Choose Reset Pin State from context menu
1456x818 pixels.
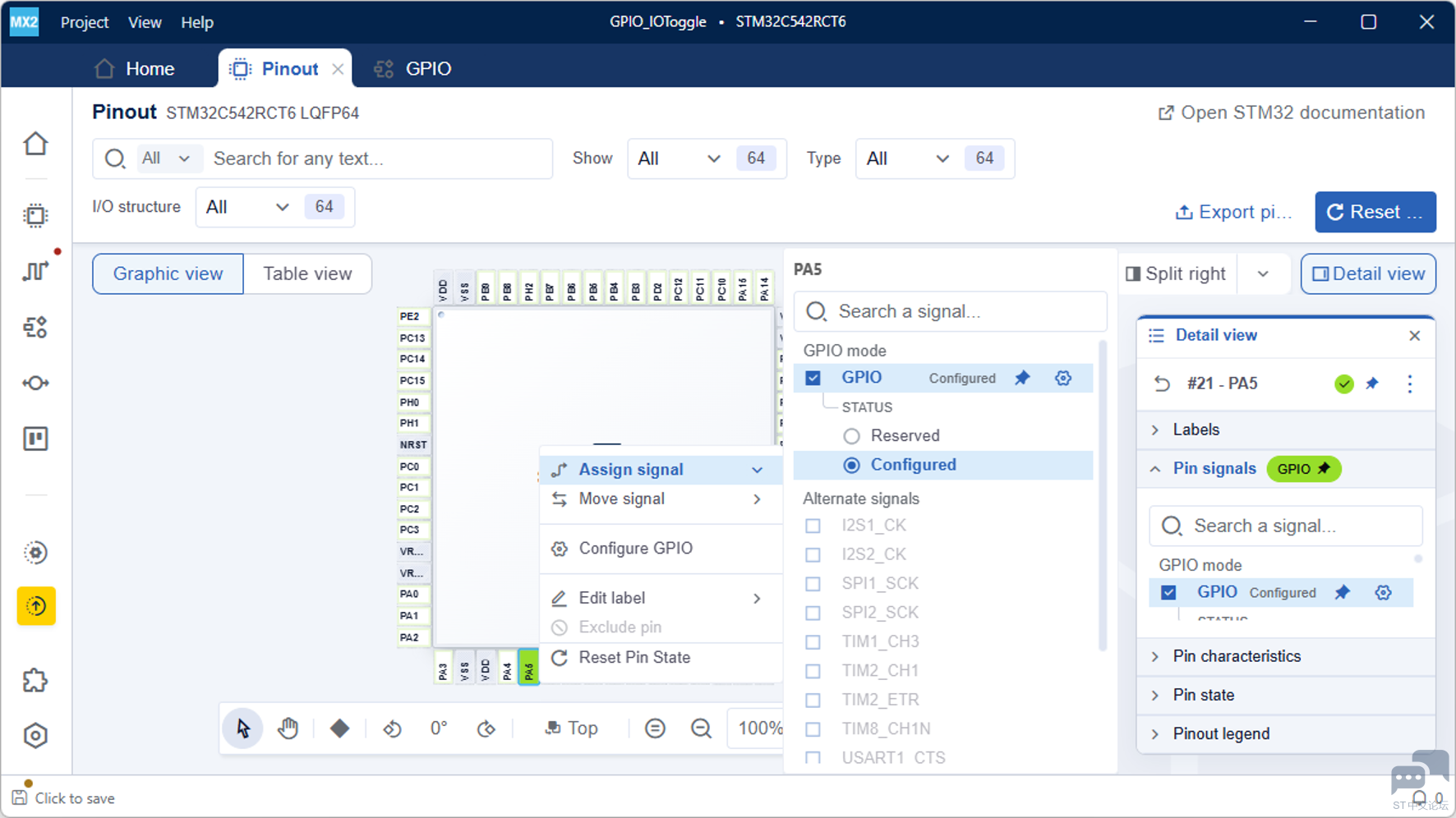tap(662, 657)
